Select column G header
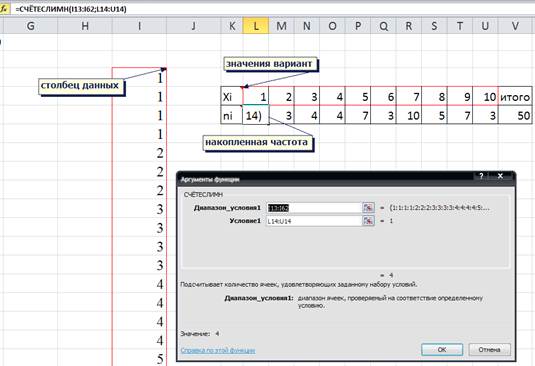535x366 pixels. (x=30, y=26)
